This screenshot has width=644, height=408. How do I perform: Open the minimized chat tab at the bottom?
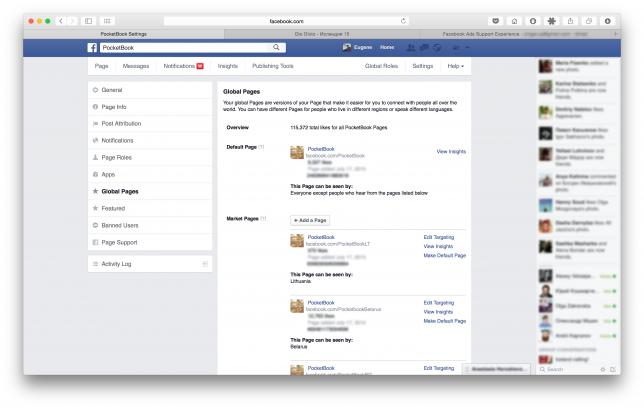[497, 369]
